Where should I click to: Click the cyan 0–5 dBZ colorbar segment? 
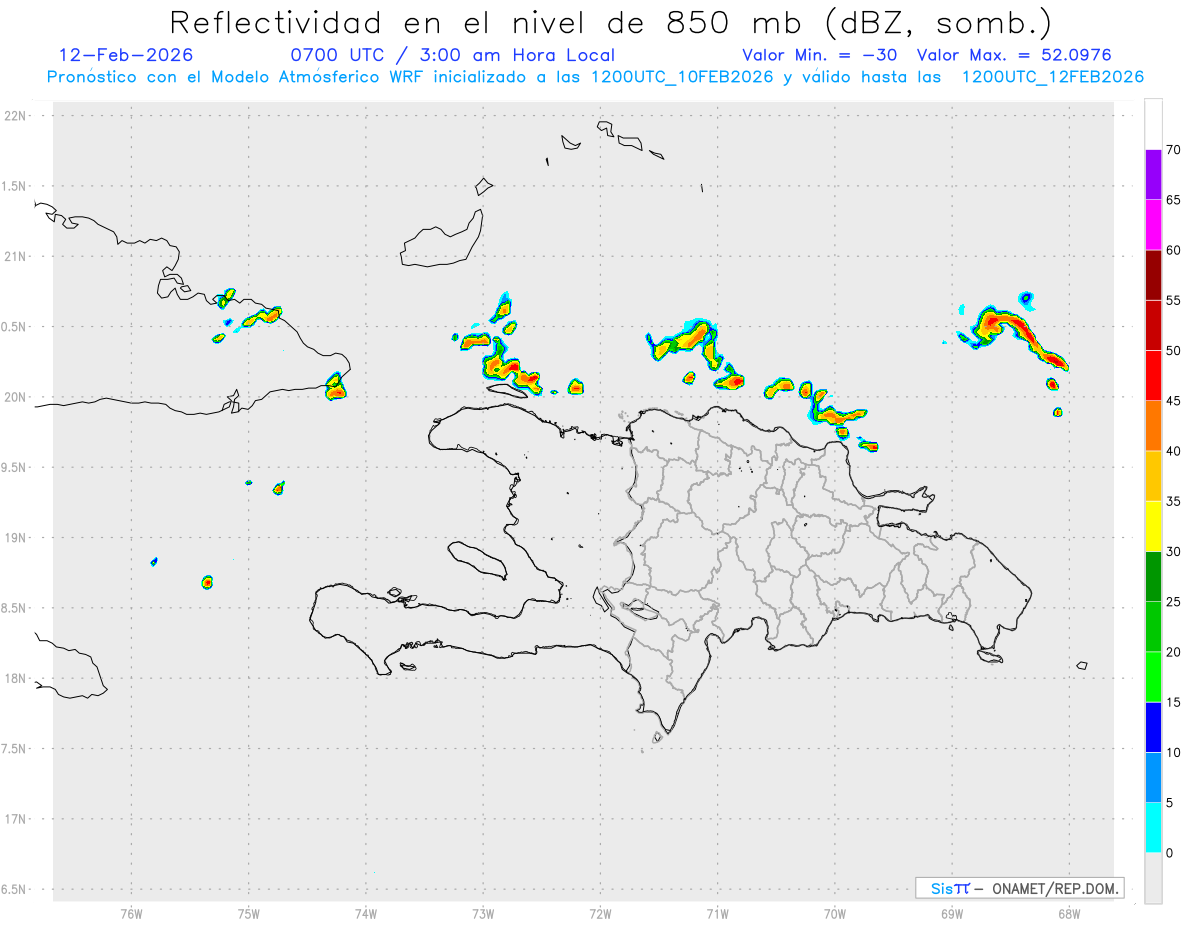click(x=1153, y=828)
